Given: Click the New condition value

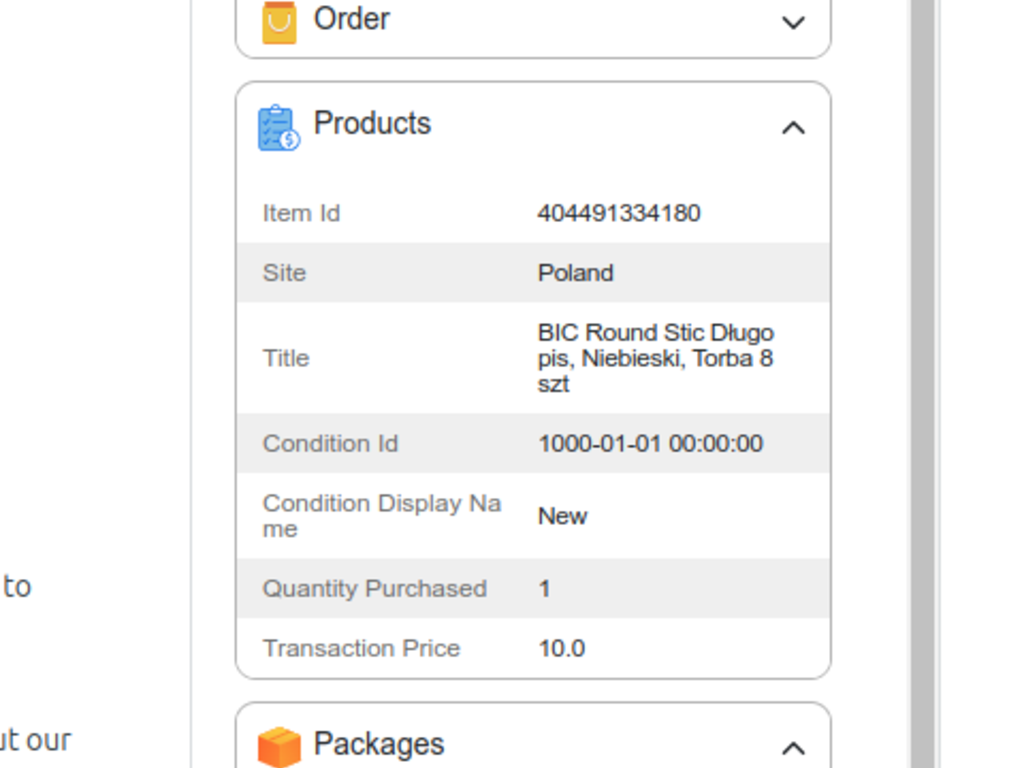Looking at the screenshot, I should (x=562, y=516).
